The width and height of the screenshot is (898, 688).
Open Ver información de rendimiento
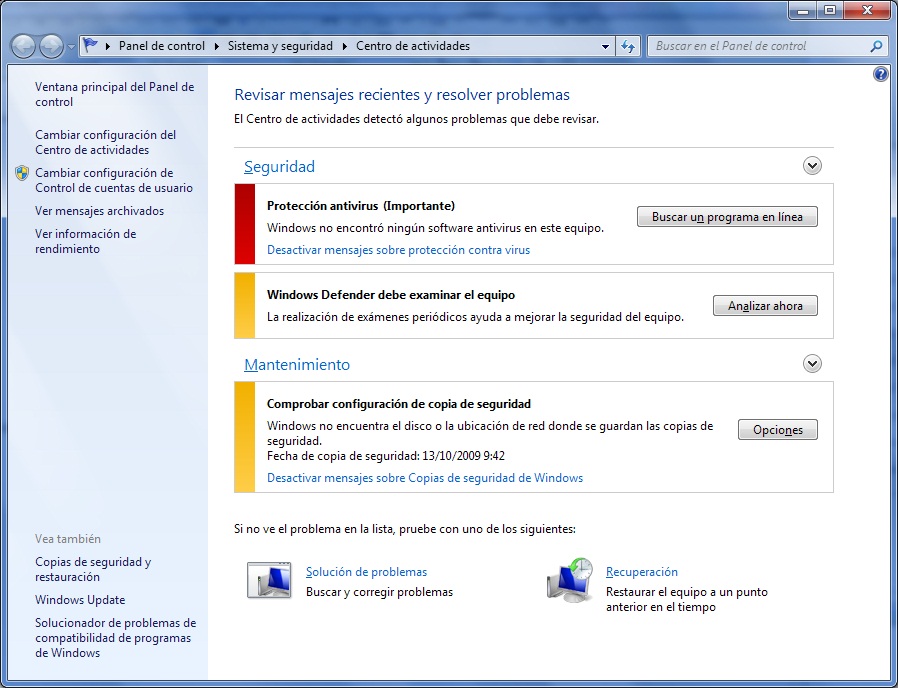pyautogui.click(x=85, y=241)
